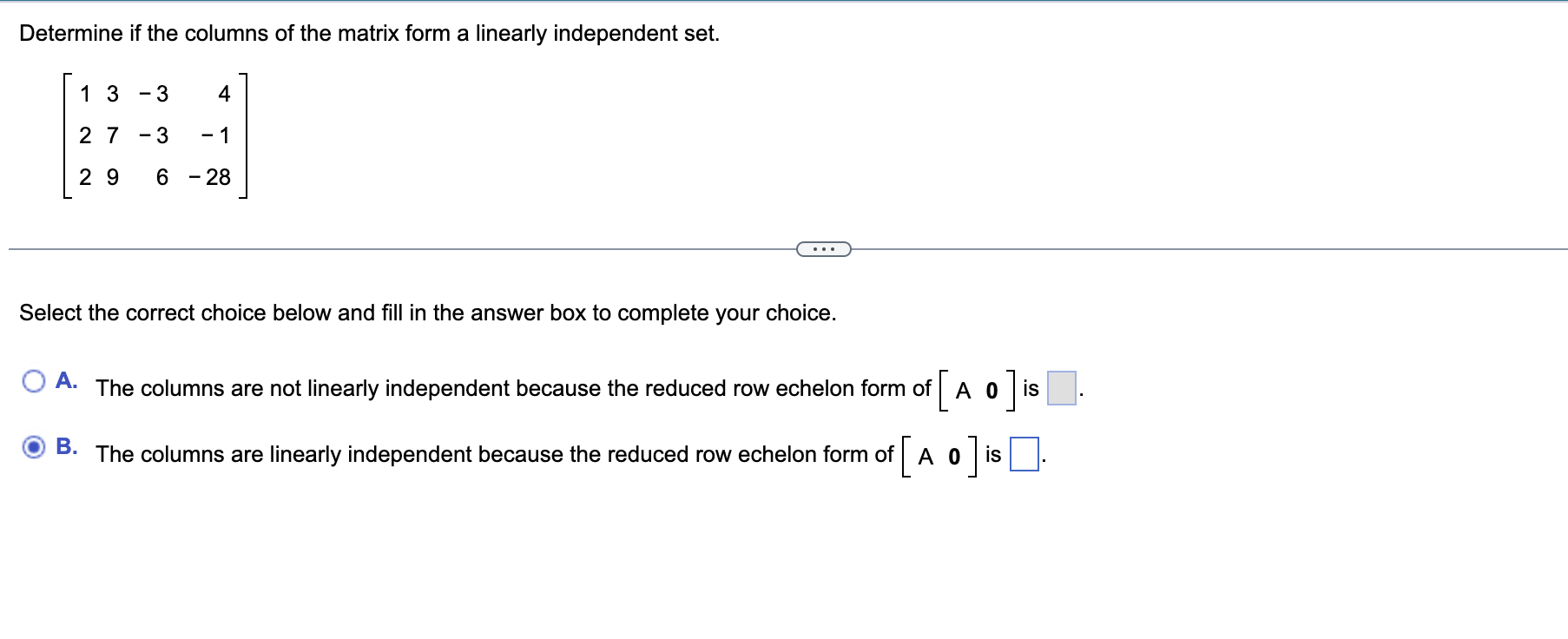Collapse the question section using the ellipsis pill
This screenshot has width=1568, height=639.
tap(823, 248)
